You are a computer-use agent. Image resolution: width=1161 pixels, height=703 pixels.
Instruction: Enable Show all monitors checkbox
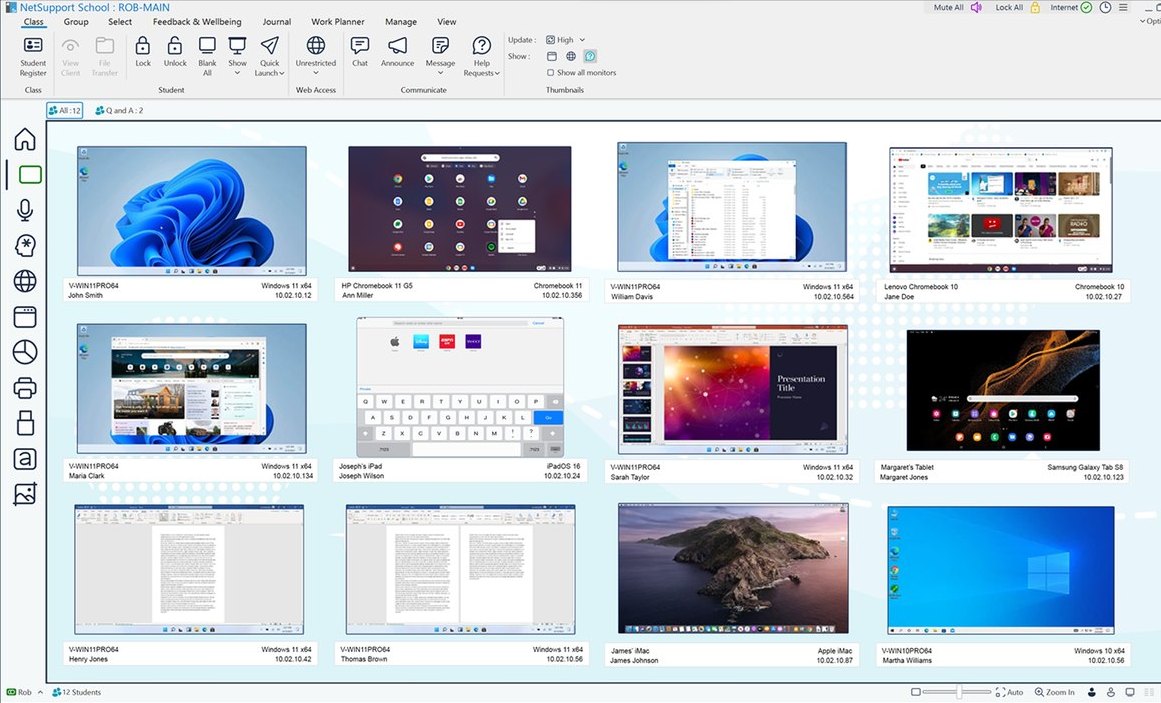click(x=550, y=73)
